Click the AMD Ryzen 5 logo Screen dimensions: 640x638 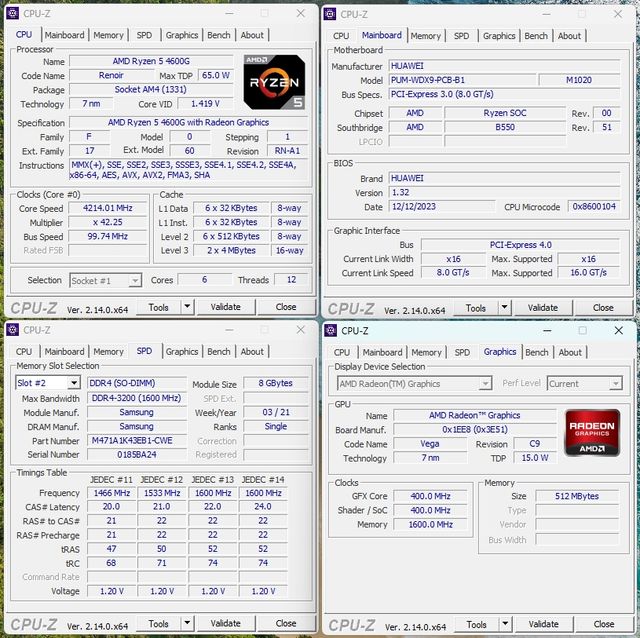(274, 82)
